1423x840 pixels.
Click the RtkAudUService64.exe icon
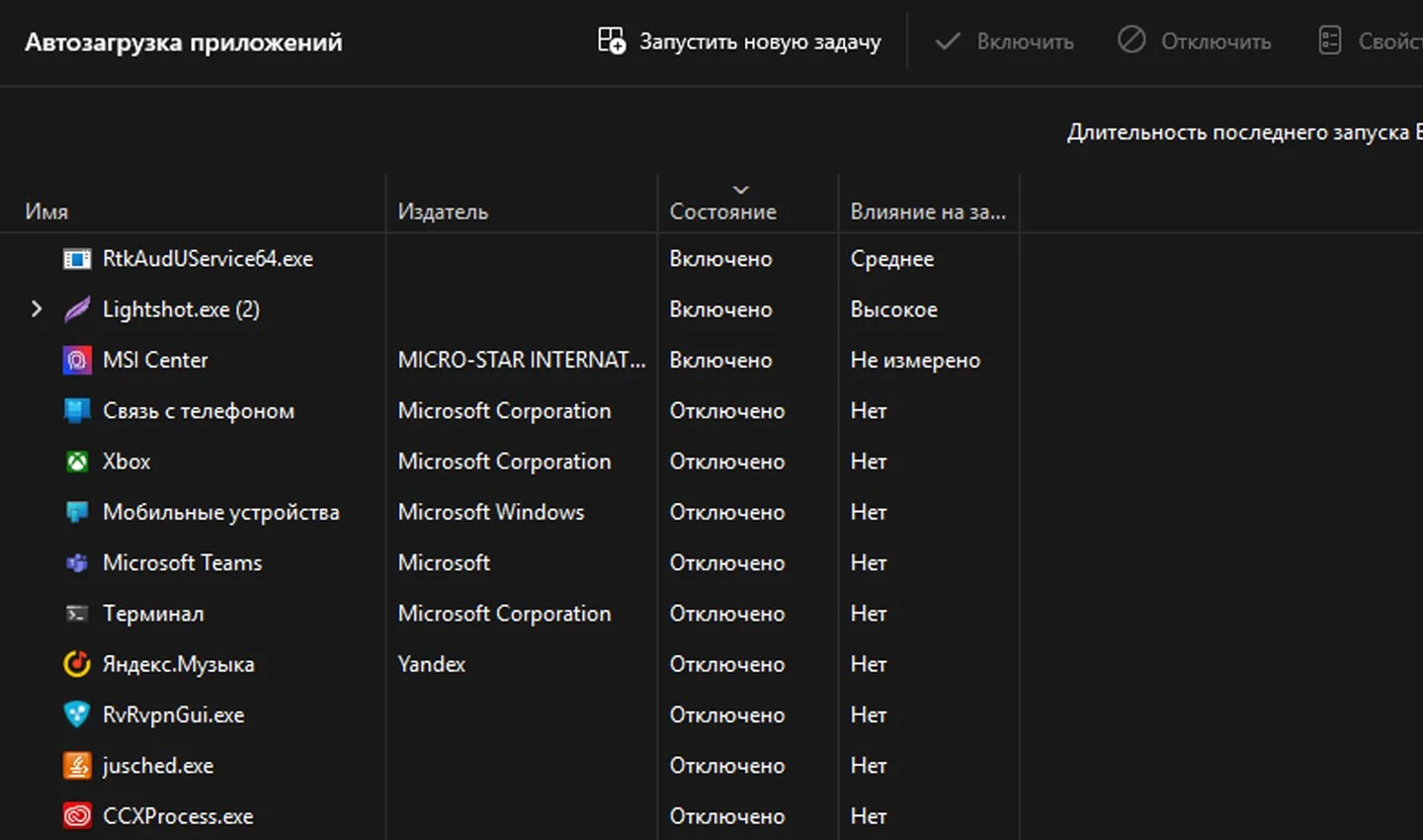coord(77,259)
